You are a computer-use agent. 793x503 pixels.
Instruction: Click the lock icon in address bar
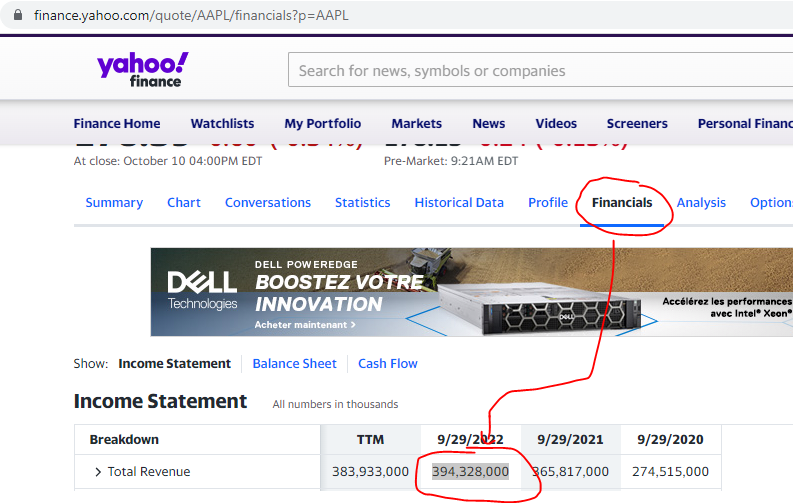pos(18,15)
